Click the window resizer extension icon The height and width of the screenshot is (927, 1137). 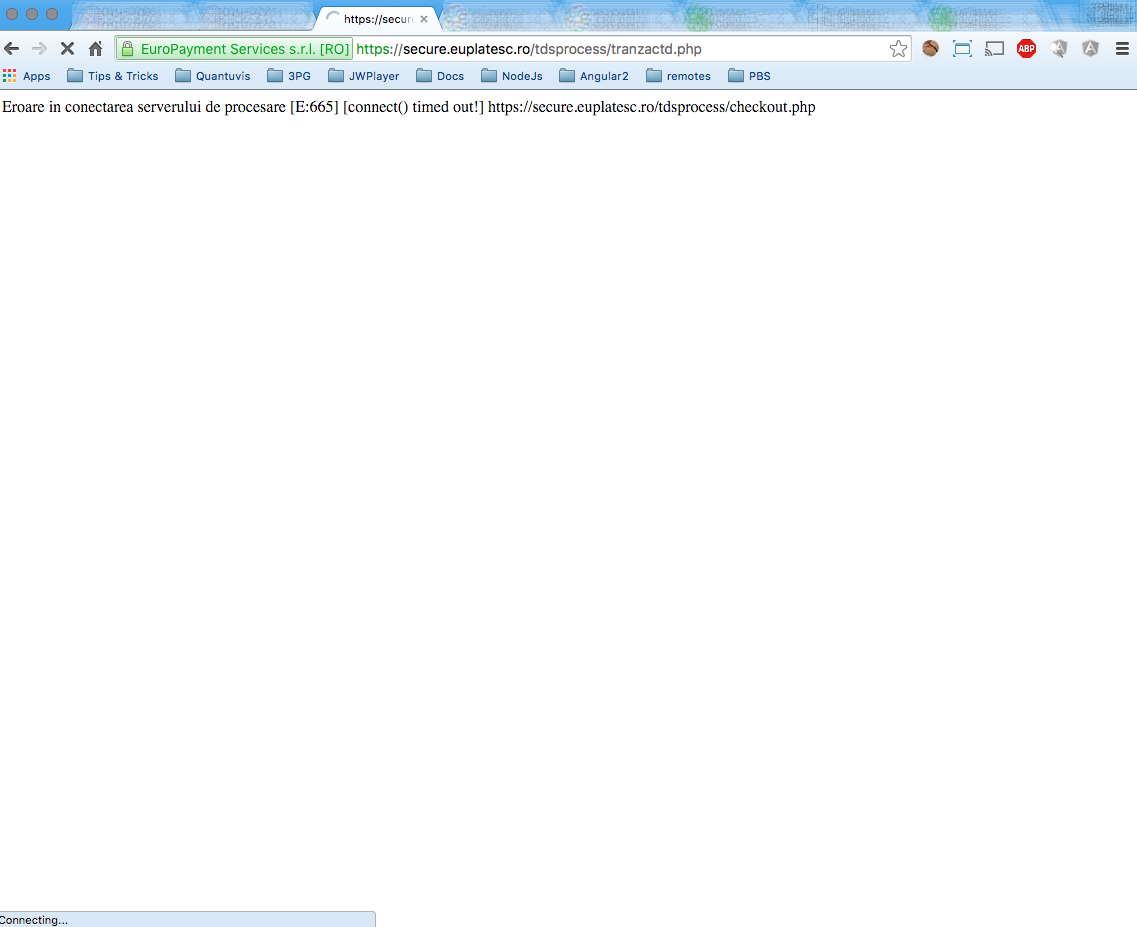point(962,48)
